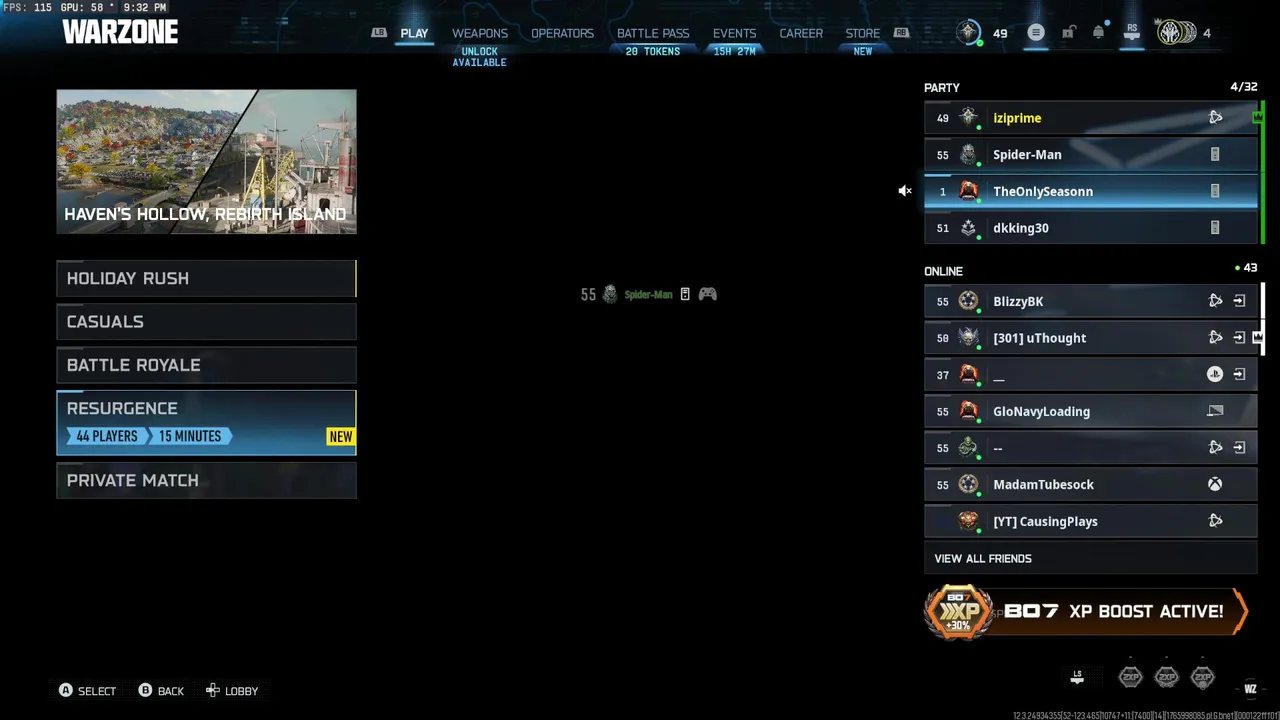This screenshot has width=1280, height=720.
Task: Click the 44 PLAYERS tag on Resurgence
Action: (x=107, y=436)
